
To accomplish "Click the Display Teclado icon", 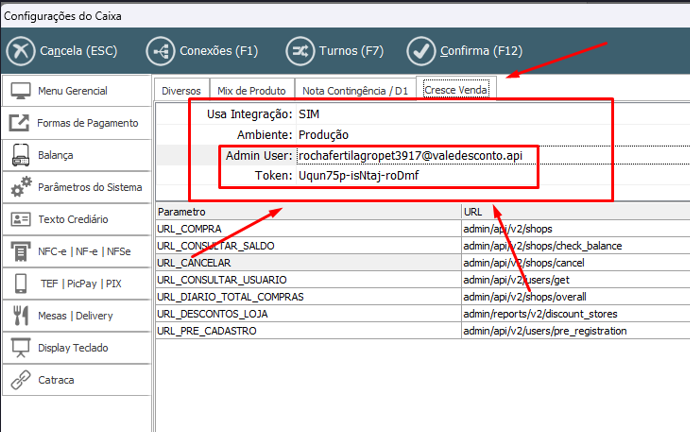I will click(x=20, y=348).
